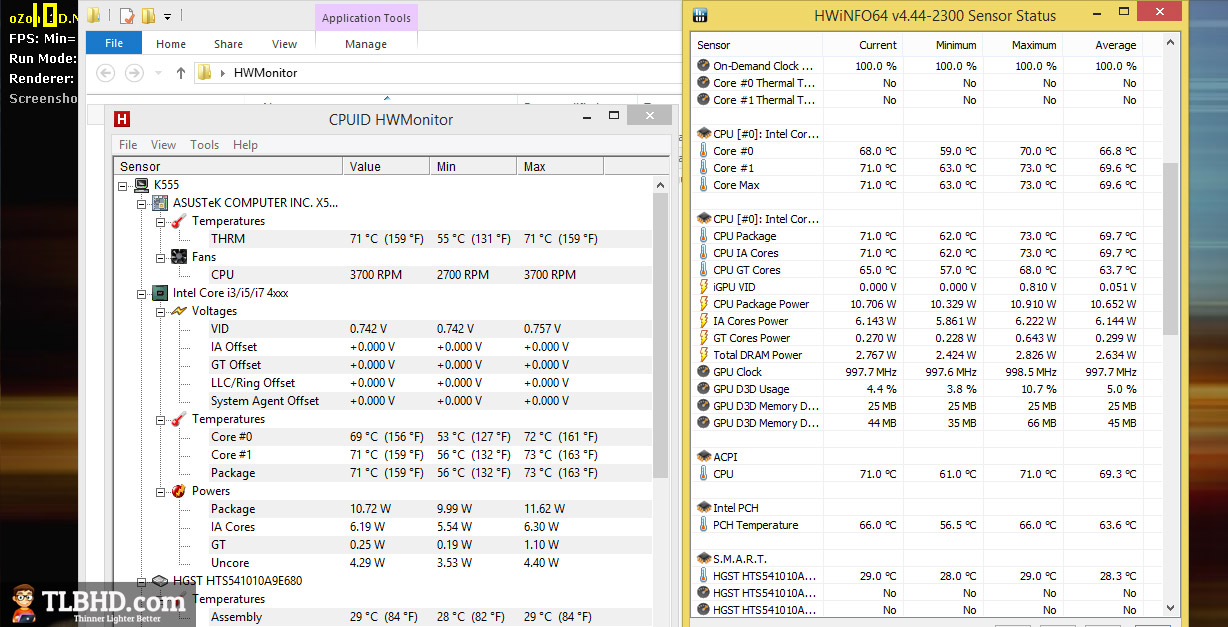1228x627 pixels.
Task: Switch to the Share ribbon tab in Explorer
Action: [x=228, y=44]
